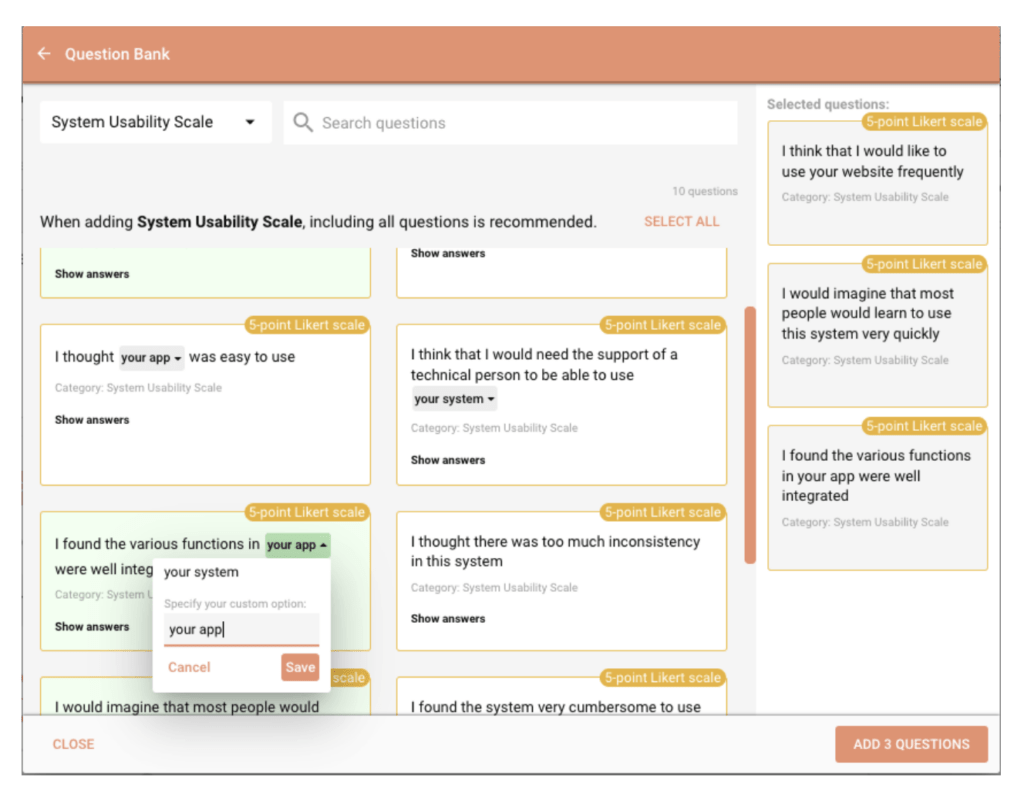Click the magnifier icon in search bar

(303, 123)
